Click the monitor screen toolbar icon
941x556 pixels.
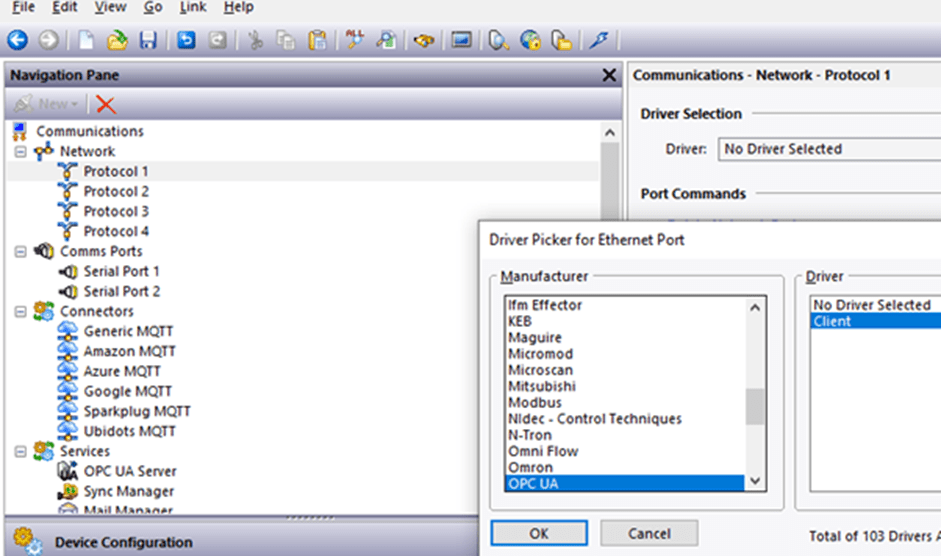pos(461,40)
